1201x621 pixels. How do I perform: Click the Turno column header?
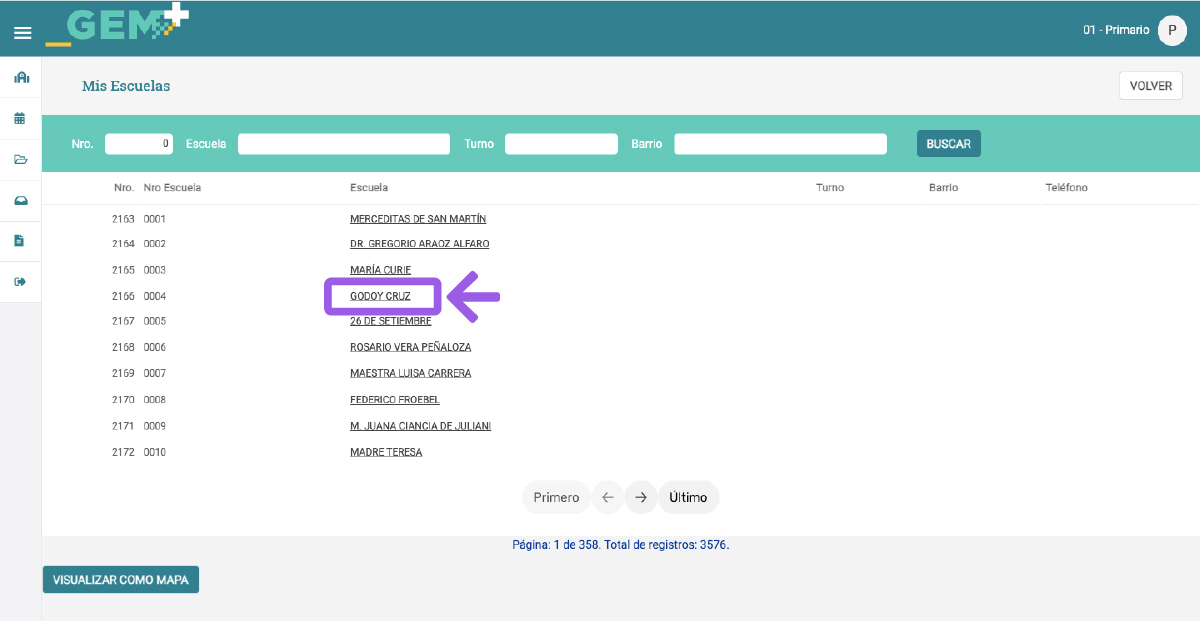(830, 188)
